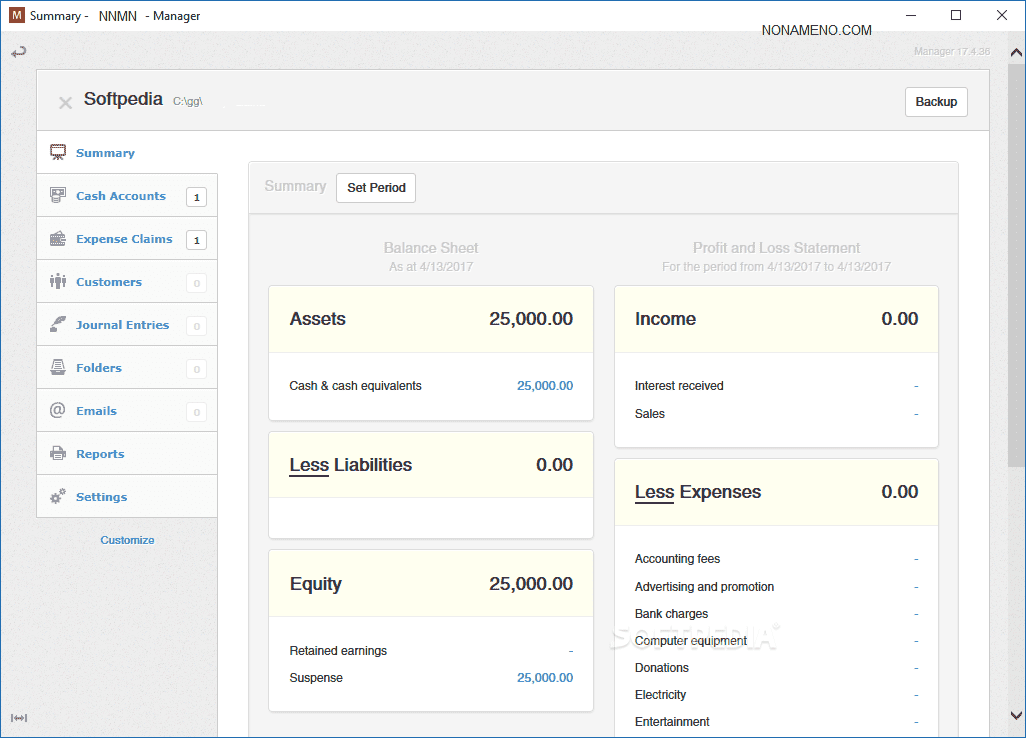Screen dimensions: 1026x738
Task: Open the Customize link below sidebar
Action: coord(127,540)
